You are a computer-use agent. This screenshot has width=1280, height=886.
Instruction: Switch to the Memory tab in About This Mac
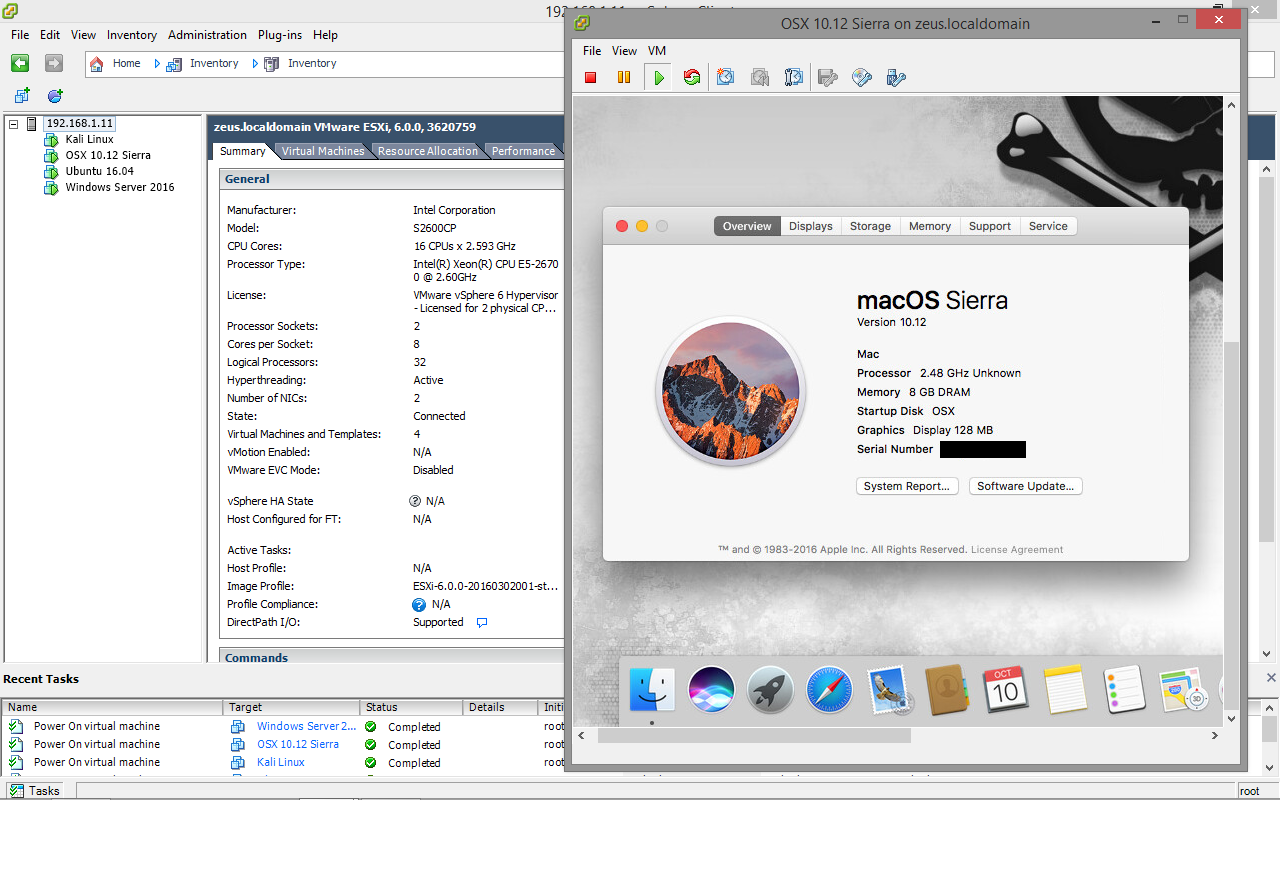click(930, 226)
